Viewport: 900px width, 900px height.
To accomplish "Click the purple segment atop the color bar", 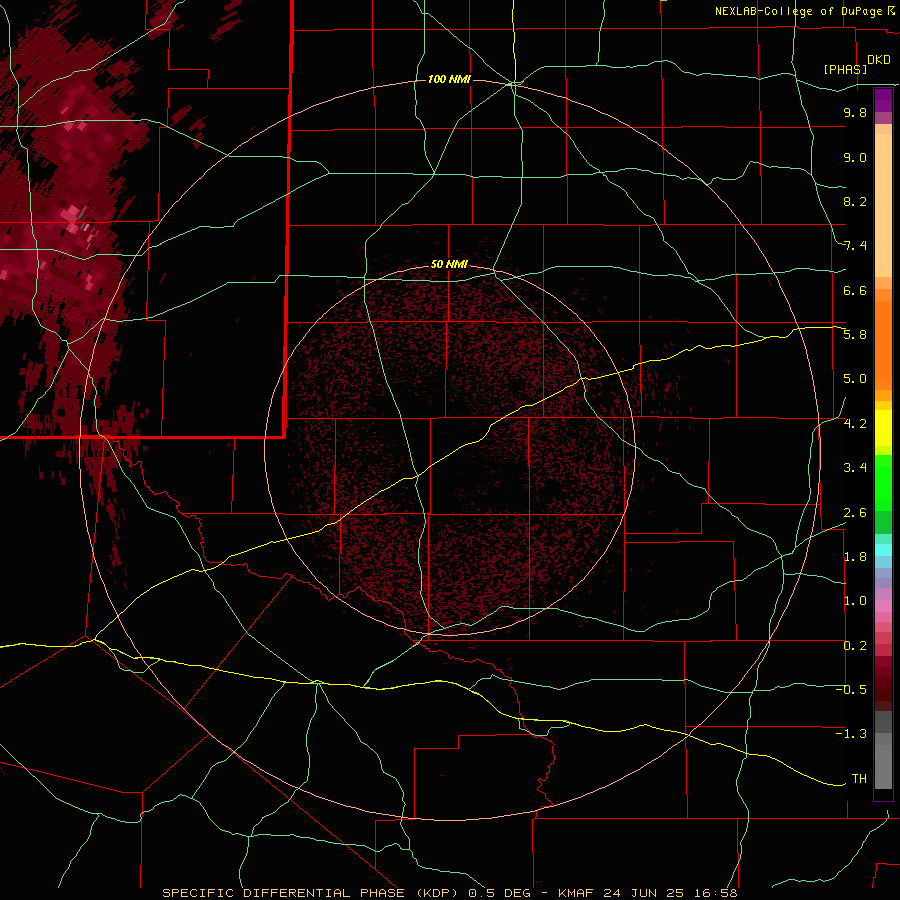I will coord(883,100).
